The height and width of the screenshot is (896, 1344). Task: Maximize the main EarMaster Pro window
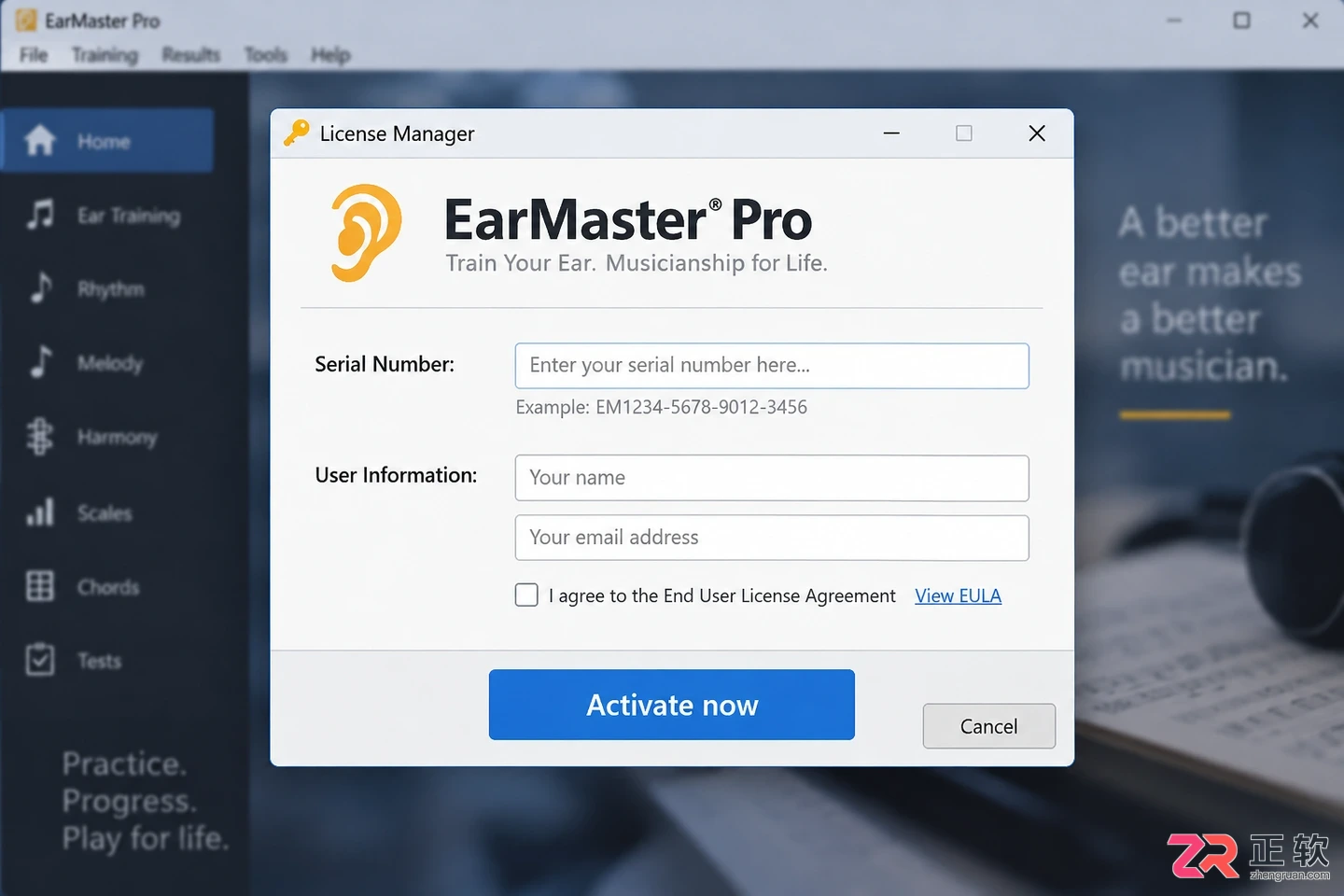click(x=1241, y=21)
